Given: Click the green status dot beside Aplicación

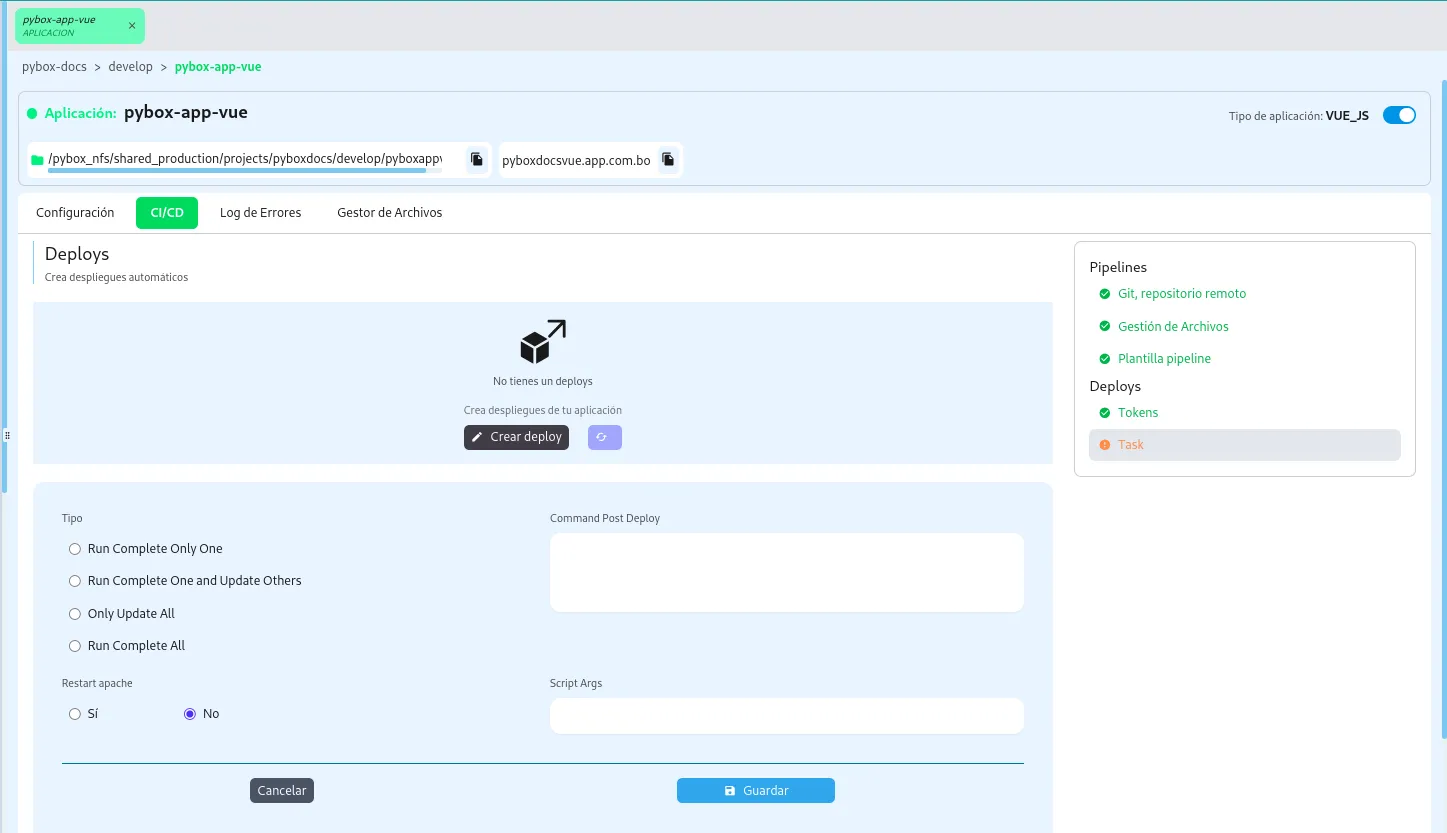Looking at the screenshot, I should click(32, 113).
